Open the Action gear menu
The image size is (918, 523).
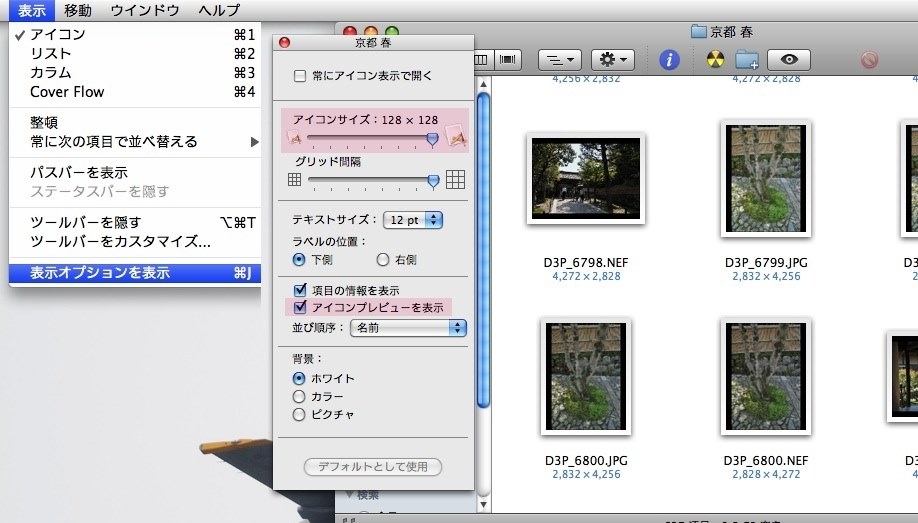pos(613,59)
